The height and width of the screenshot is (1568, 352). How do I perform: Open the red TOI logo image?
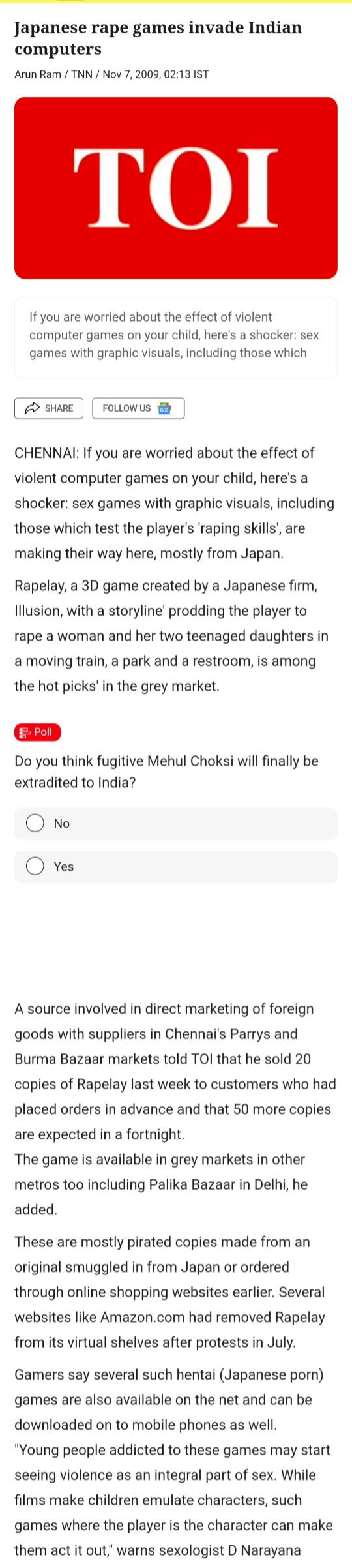[176, 188]
